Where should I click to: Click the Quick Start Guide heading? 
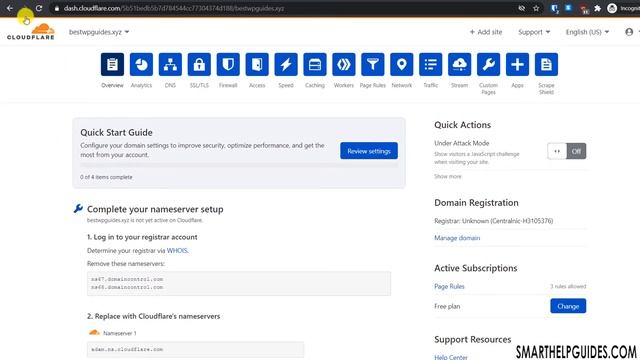(116, 132)
